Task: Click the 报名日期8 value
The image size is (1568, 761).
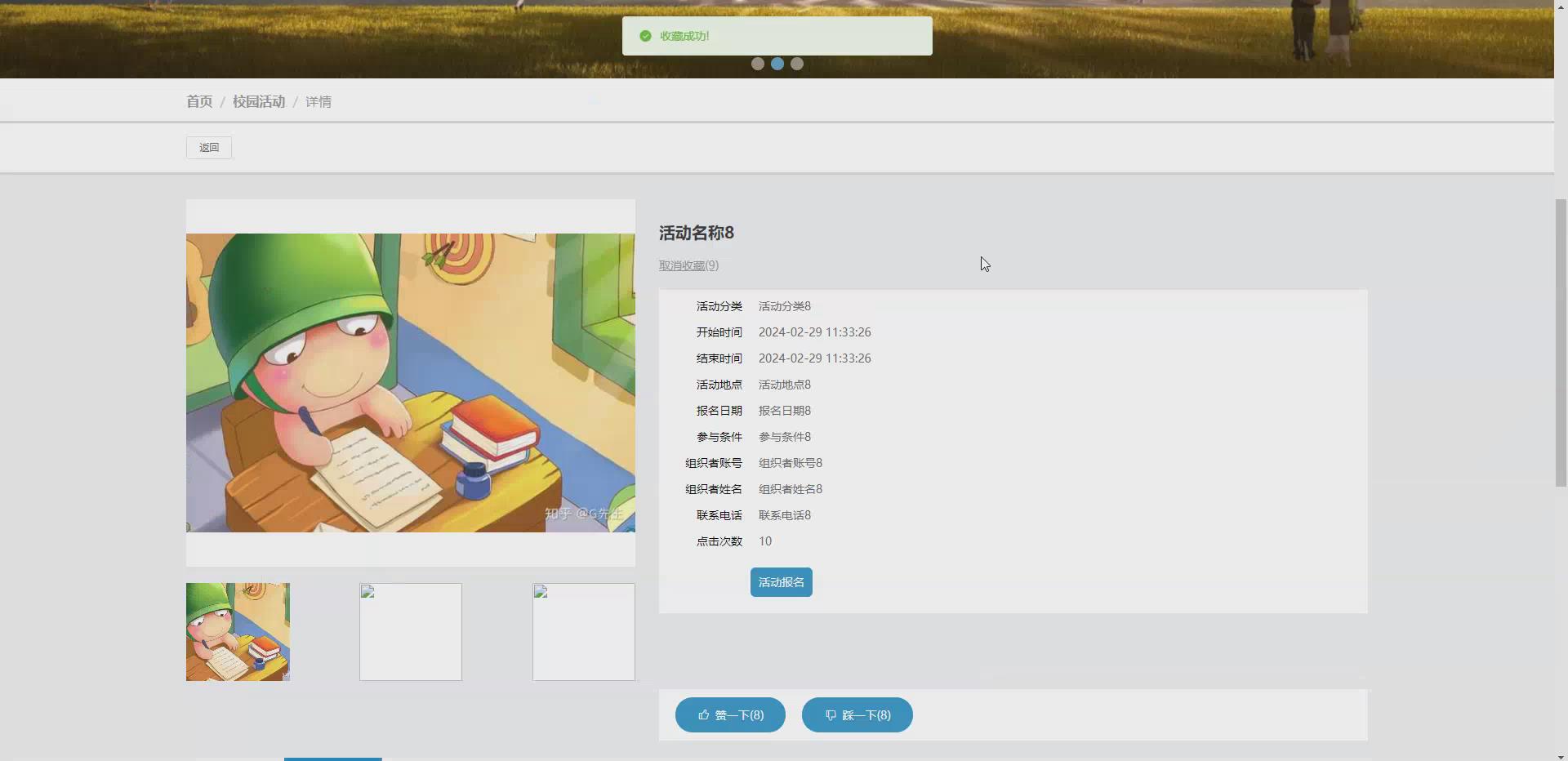Action: 785,411
